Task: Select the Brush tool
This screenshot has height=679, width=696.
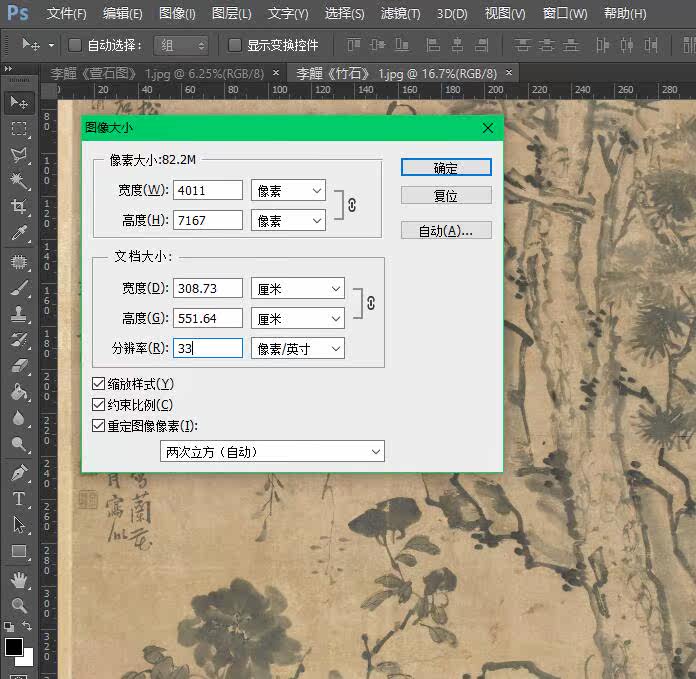Action: [19, 288]
